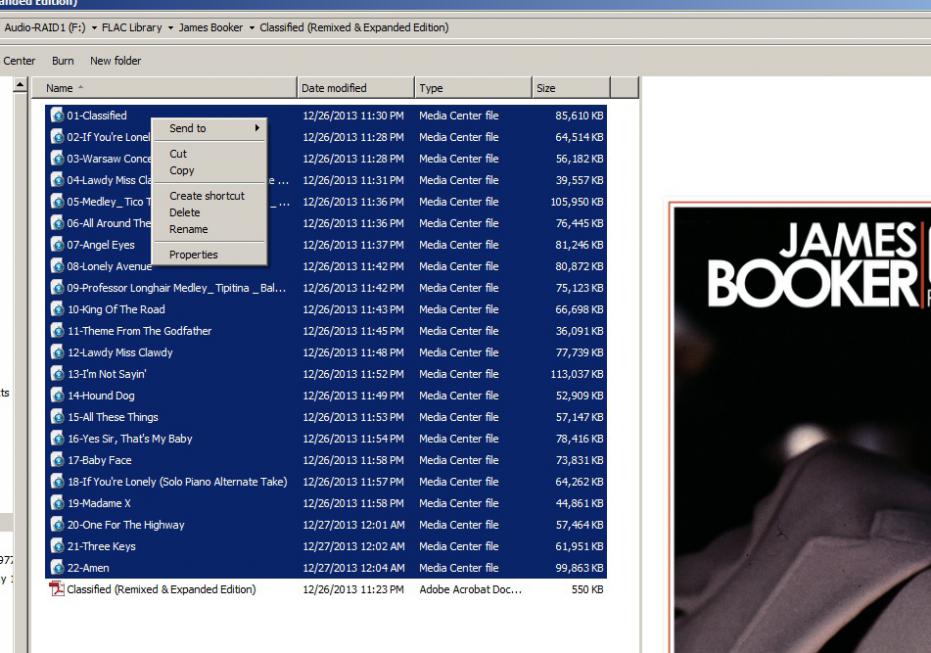Image resolution: width=931 pixels, height=653 pixels.
Task: Choose Properties from the context menu
Action: coord(193,255)
